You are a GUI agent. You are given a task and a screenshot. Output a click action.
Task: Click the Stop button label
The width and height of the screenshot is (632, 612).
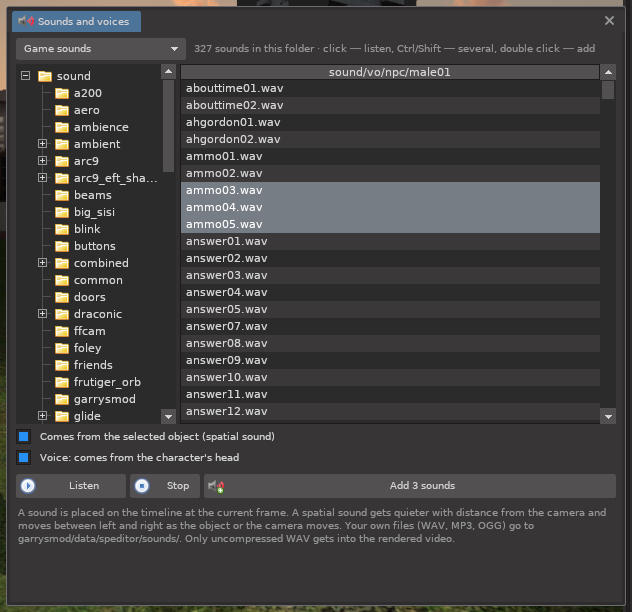click(x=178, y=486)
